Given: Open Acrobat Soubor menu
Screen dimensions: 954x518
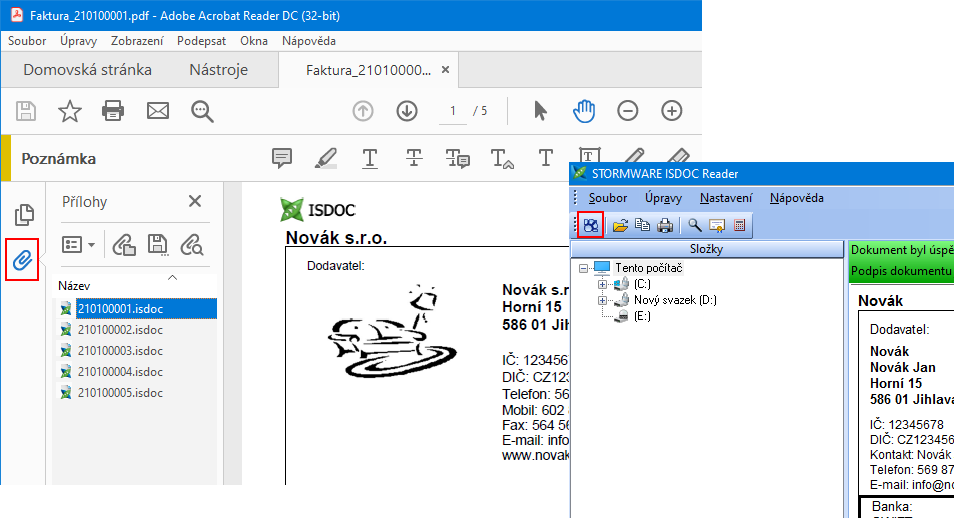Looking at the screenshot, I should (x=27, y=41).
